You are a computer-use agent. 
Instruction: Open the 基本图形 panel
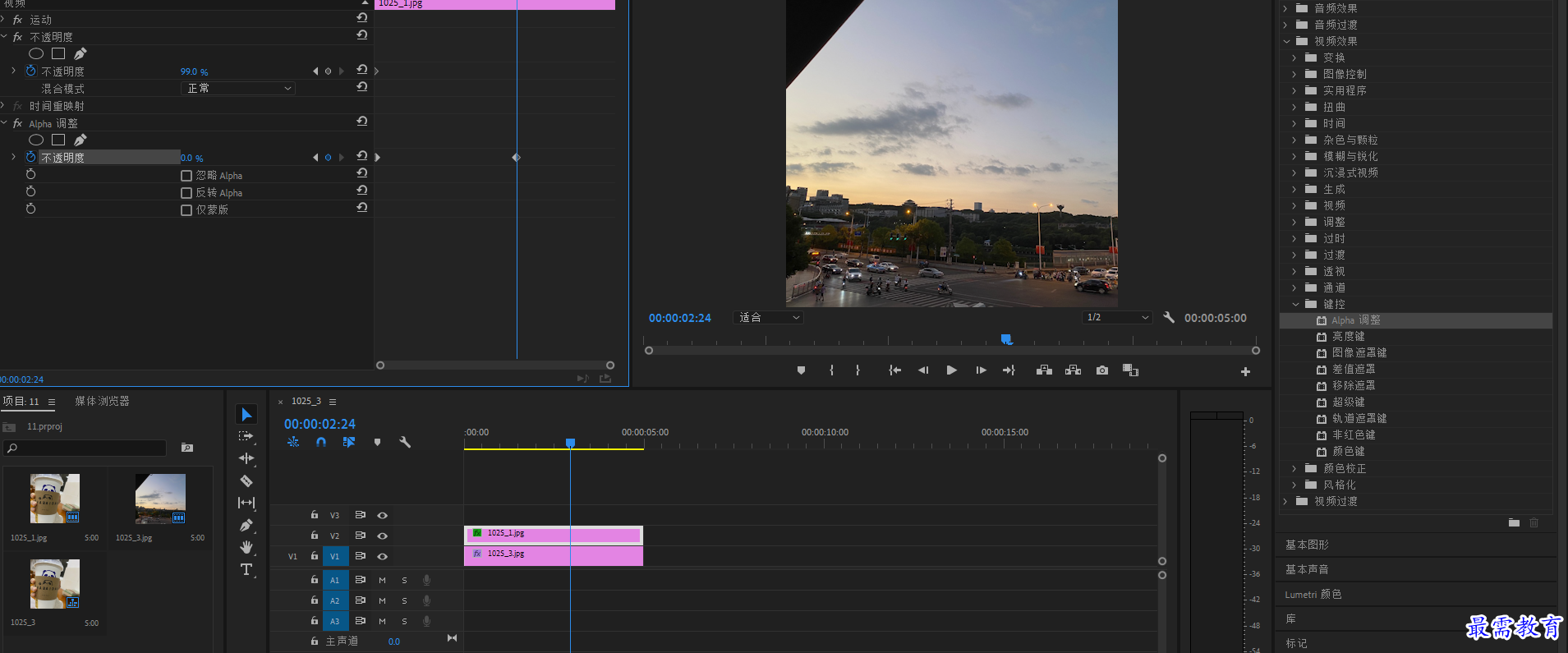[x=1307, y=545]
